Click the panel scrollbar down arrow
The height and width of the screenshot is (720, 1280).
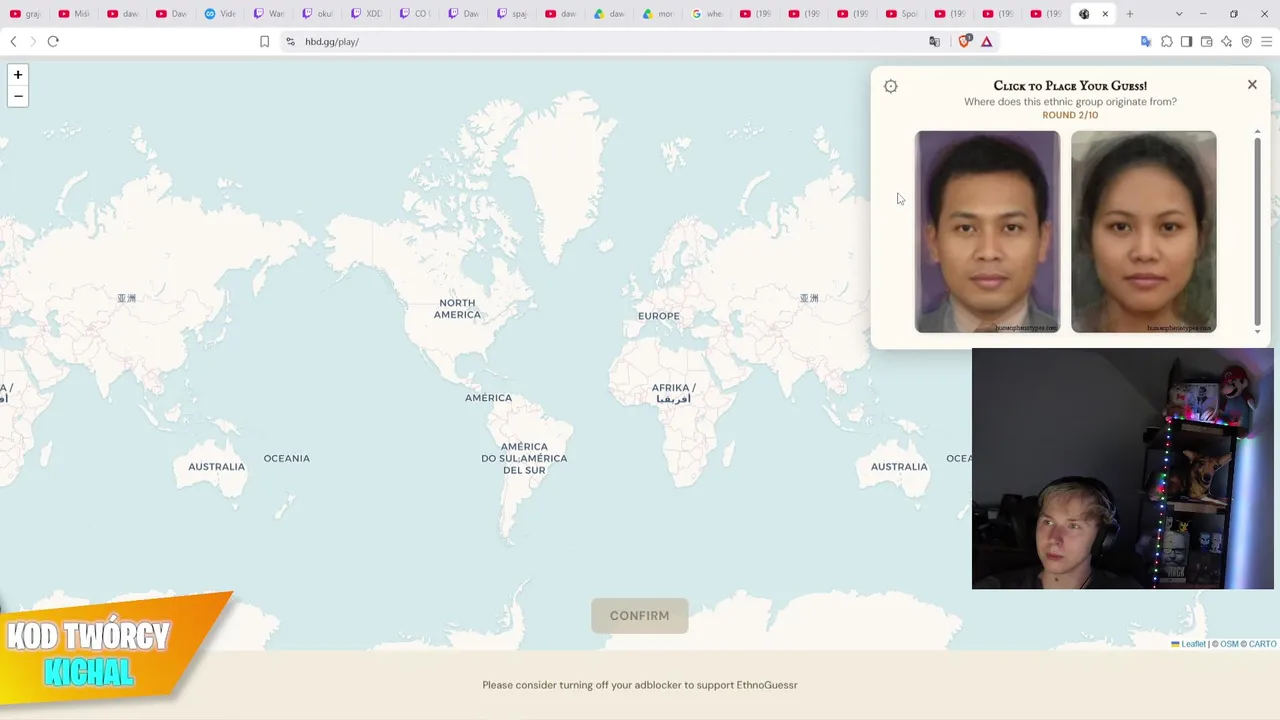tap(1258, 332)
